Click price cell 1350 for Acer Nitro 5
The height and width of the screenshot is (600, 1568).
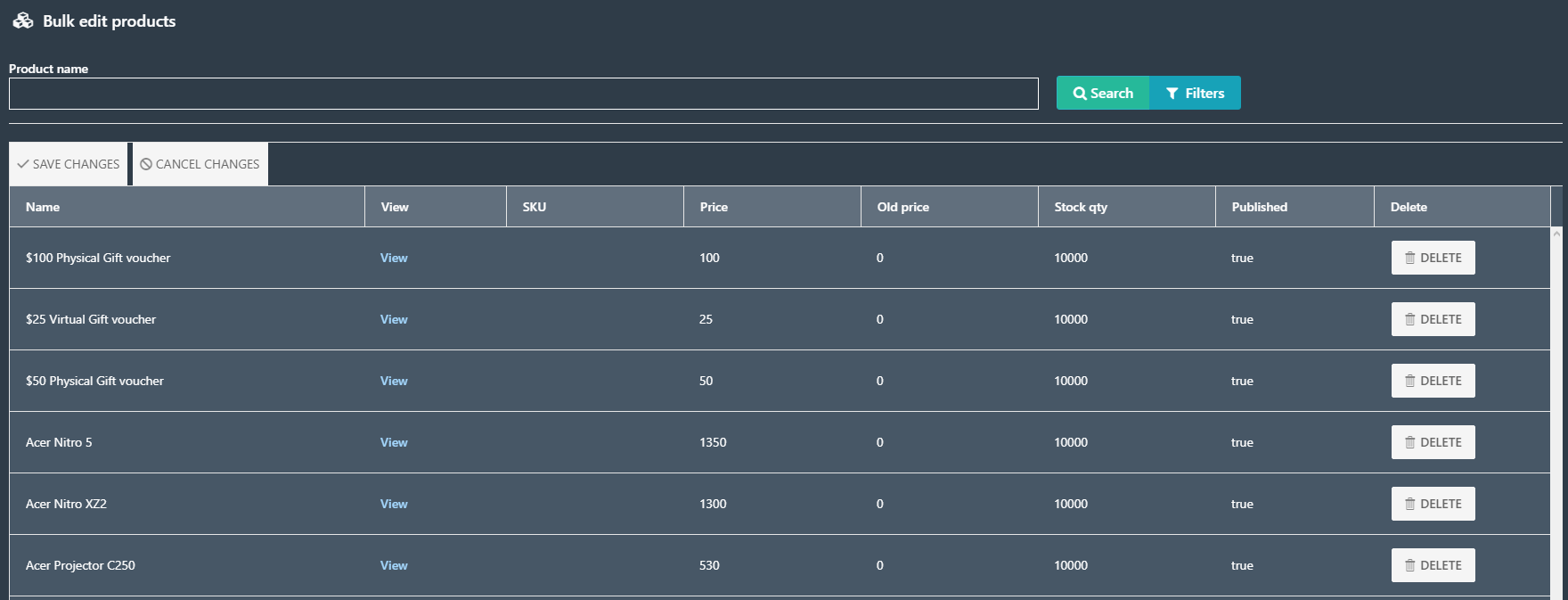click(772, 442)
